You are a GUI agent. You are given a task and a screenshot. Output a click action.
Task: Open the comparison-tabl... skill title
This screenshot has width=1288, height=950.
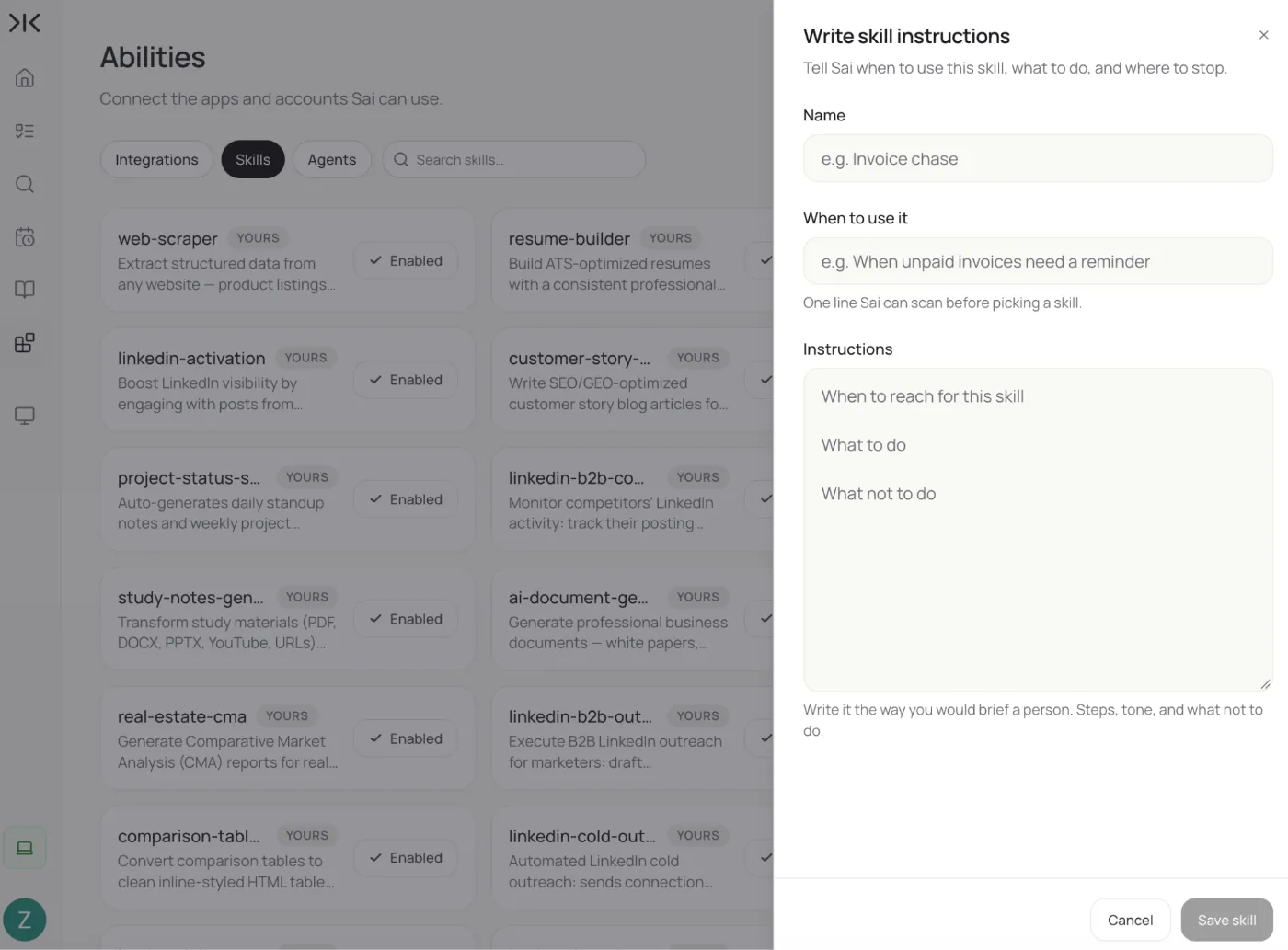coord(189,836)
